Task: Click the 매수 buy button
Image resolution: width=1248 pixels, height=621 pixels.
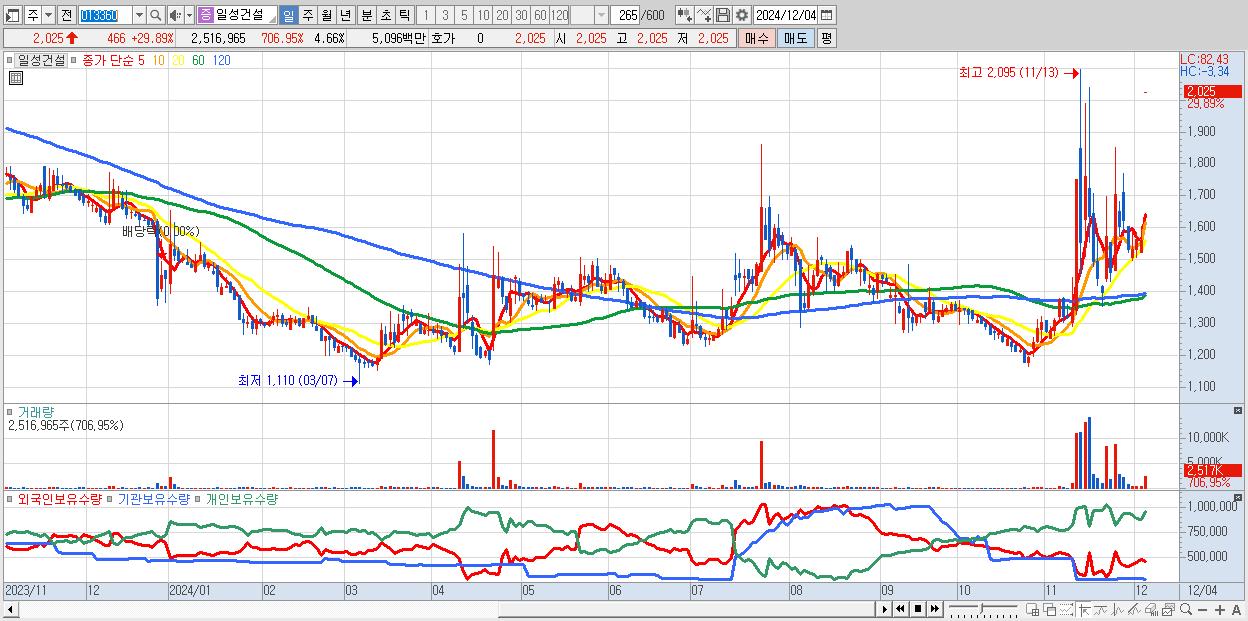Action: coord(756,38)
